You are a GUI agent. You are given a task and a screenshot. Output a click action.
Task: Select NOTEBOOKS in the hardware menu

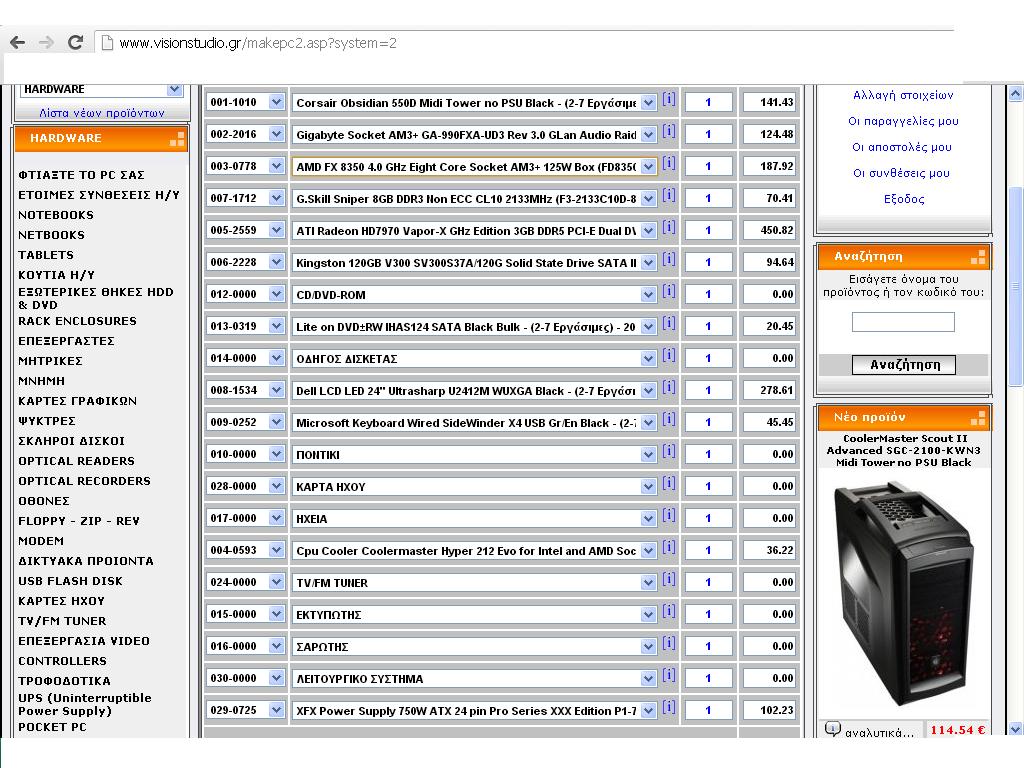tap(56, 215)
